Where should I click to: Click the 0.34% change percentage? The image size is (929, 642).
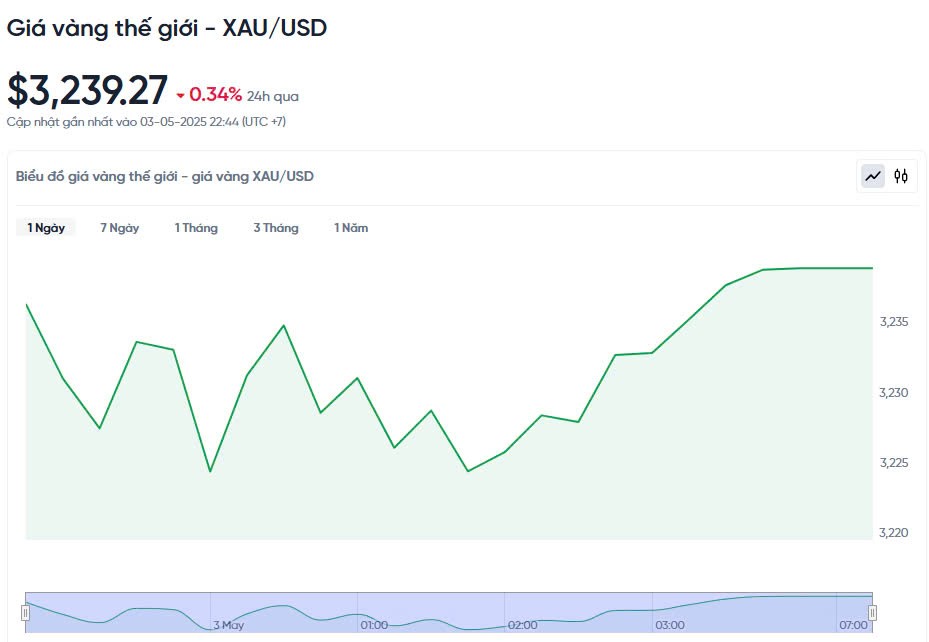point(215,95)
